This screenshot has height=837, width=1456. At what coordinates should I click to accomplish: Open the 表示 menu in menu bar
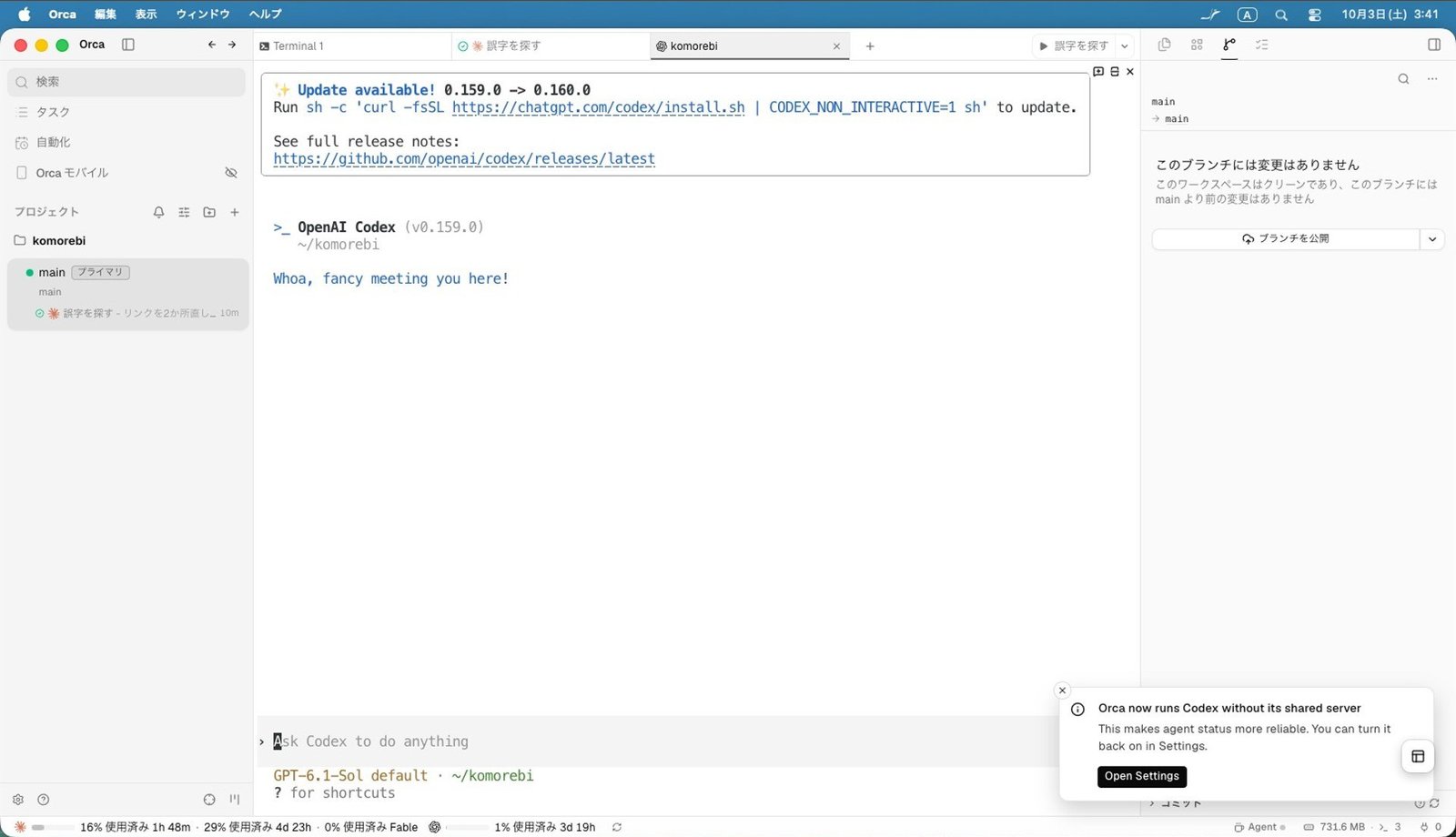[146, 15]
